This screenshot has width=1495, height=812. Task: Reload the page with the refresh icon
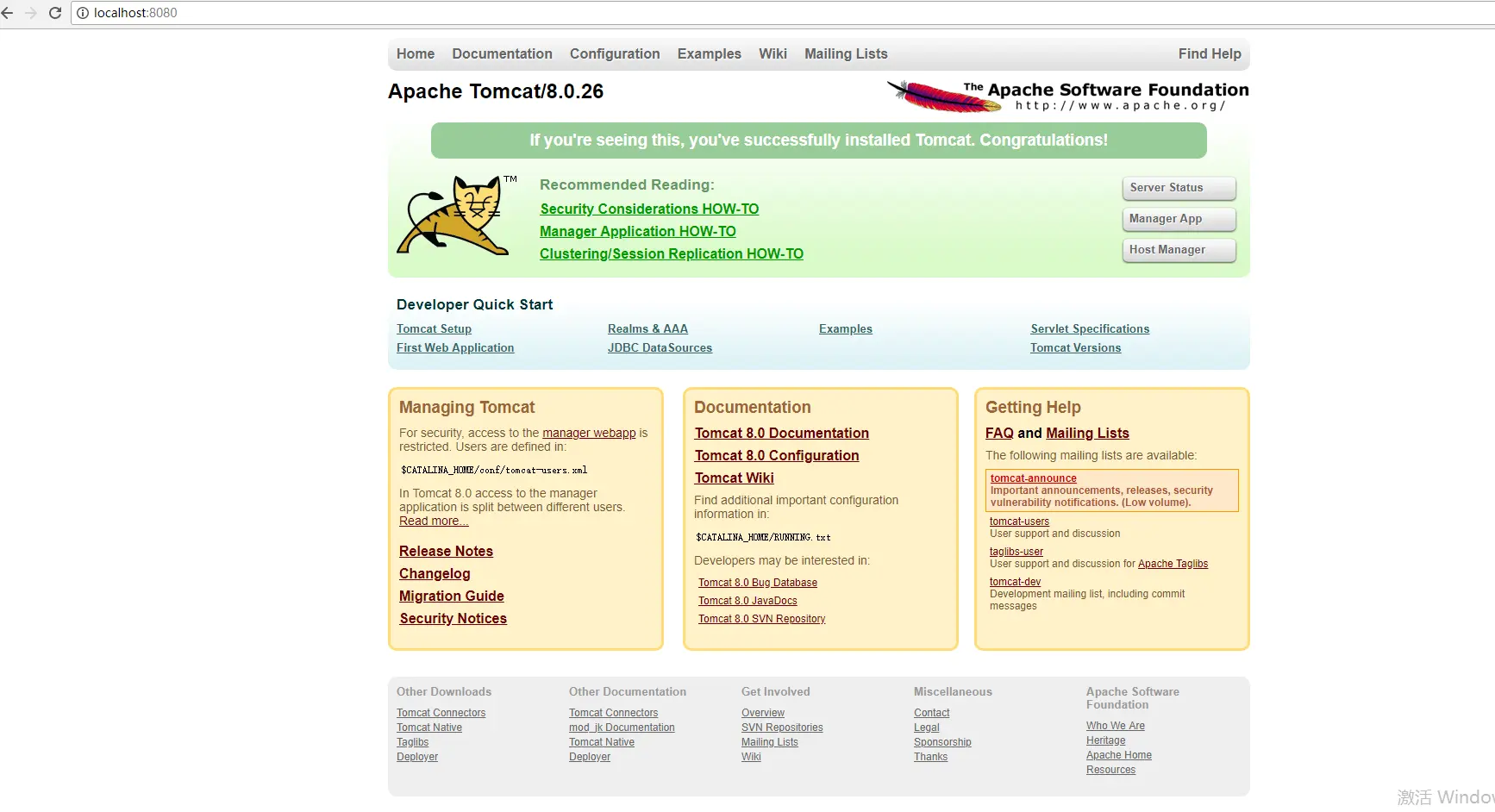pos(55,13)
